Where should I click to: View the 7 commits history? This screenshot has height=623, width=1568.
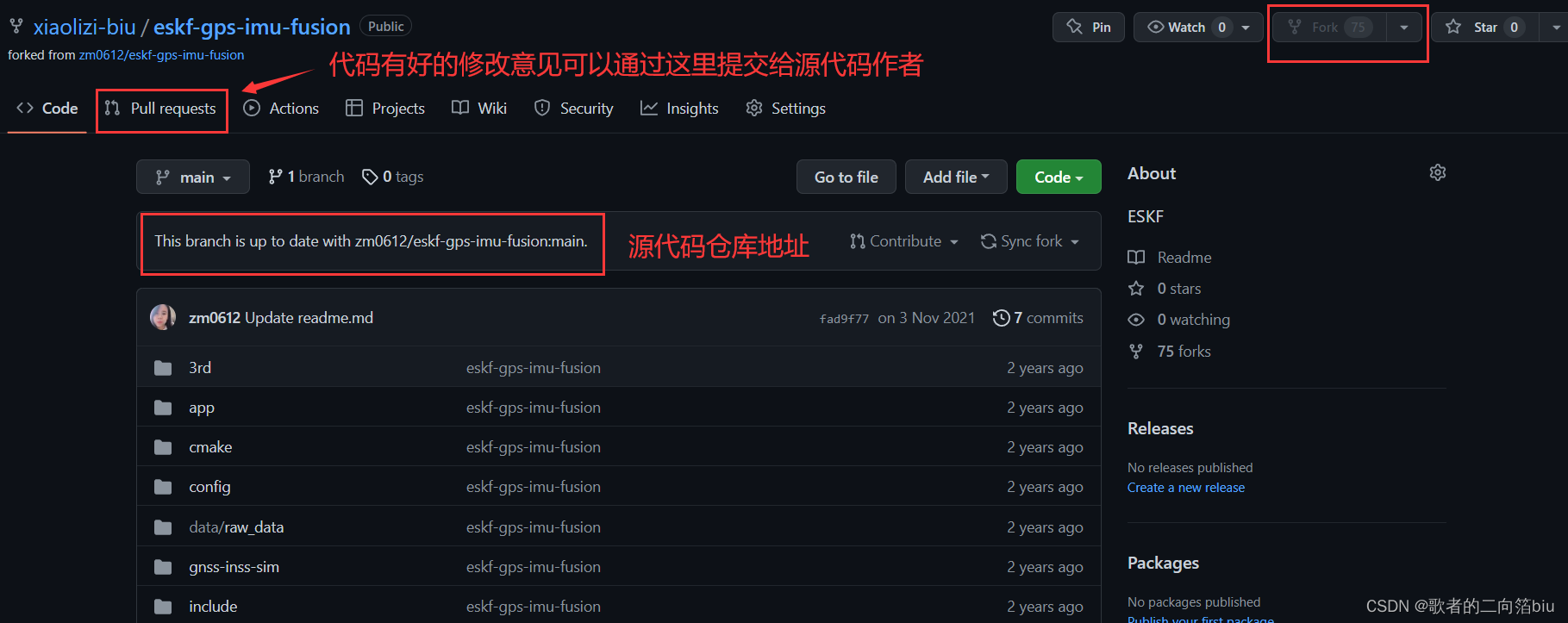click(x=1038, y=318)
